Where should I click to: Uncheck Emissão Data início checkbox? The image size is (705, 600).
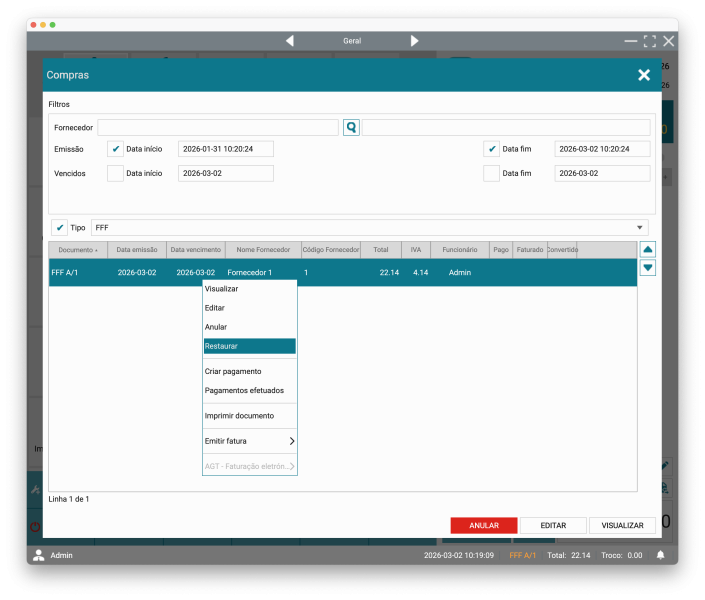tap(115, 149)
